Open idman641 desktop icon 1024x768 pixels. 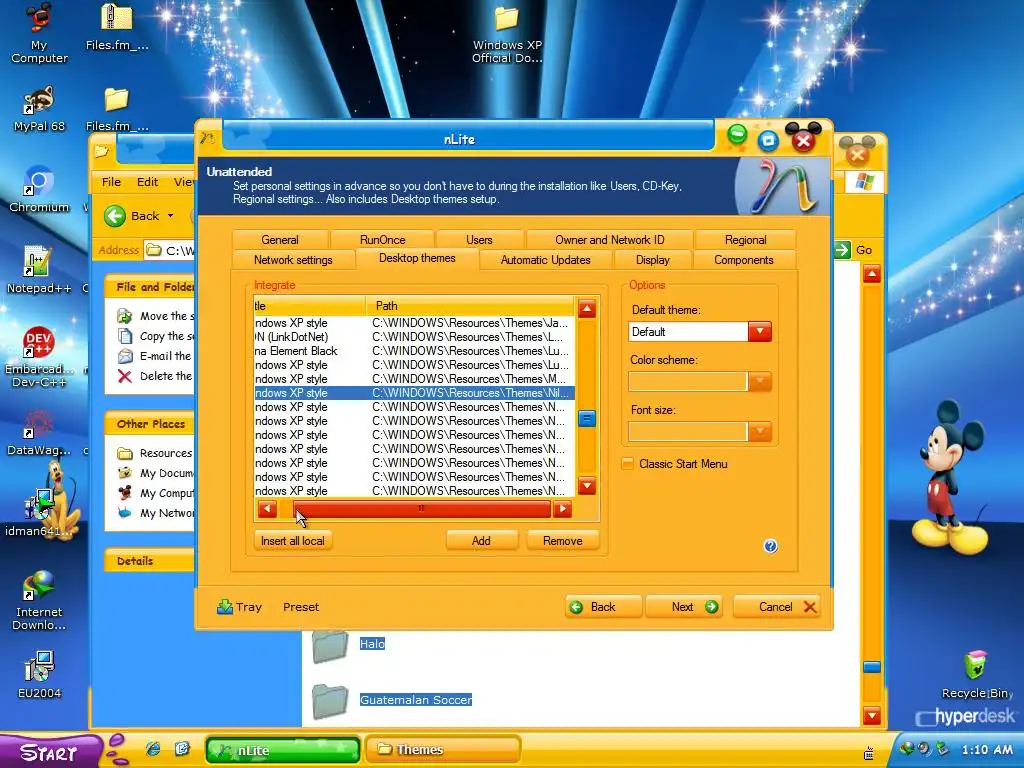pos(39,513)
